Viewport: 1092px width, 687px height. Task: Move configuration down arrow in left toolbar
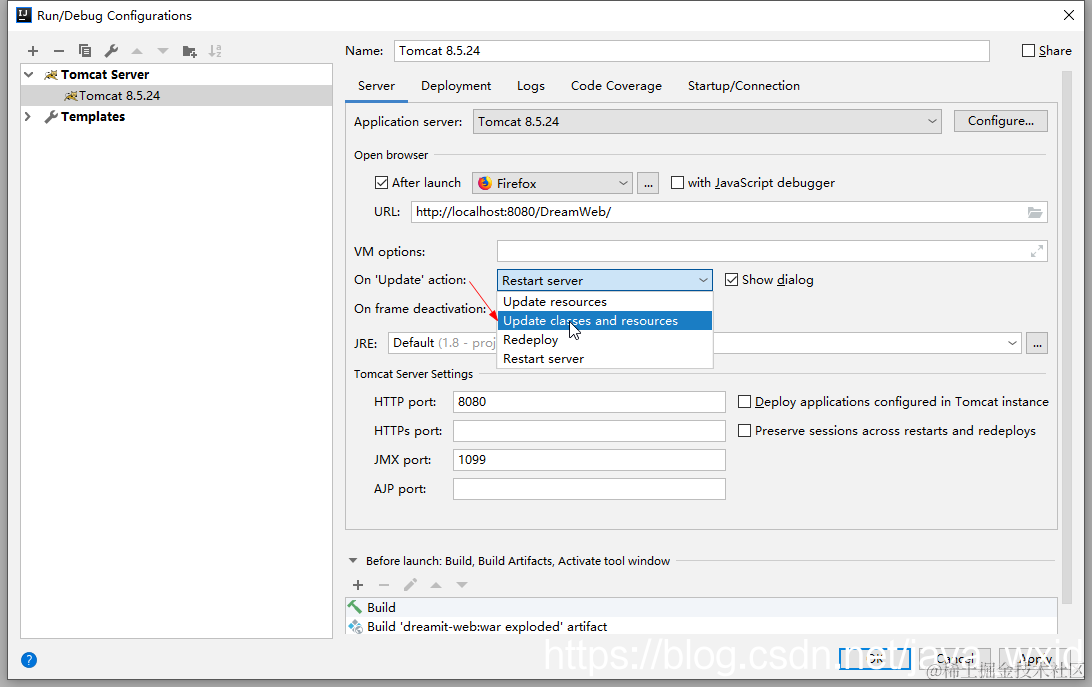(x=163, y=51)
